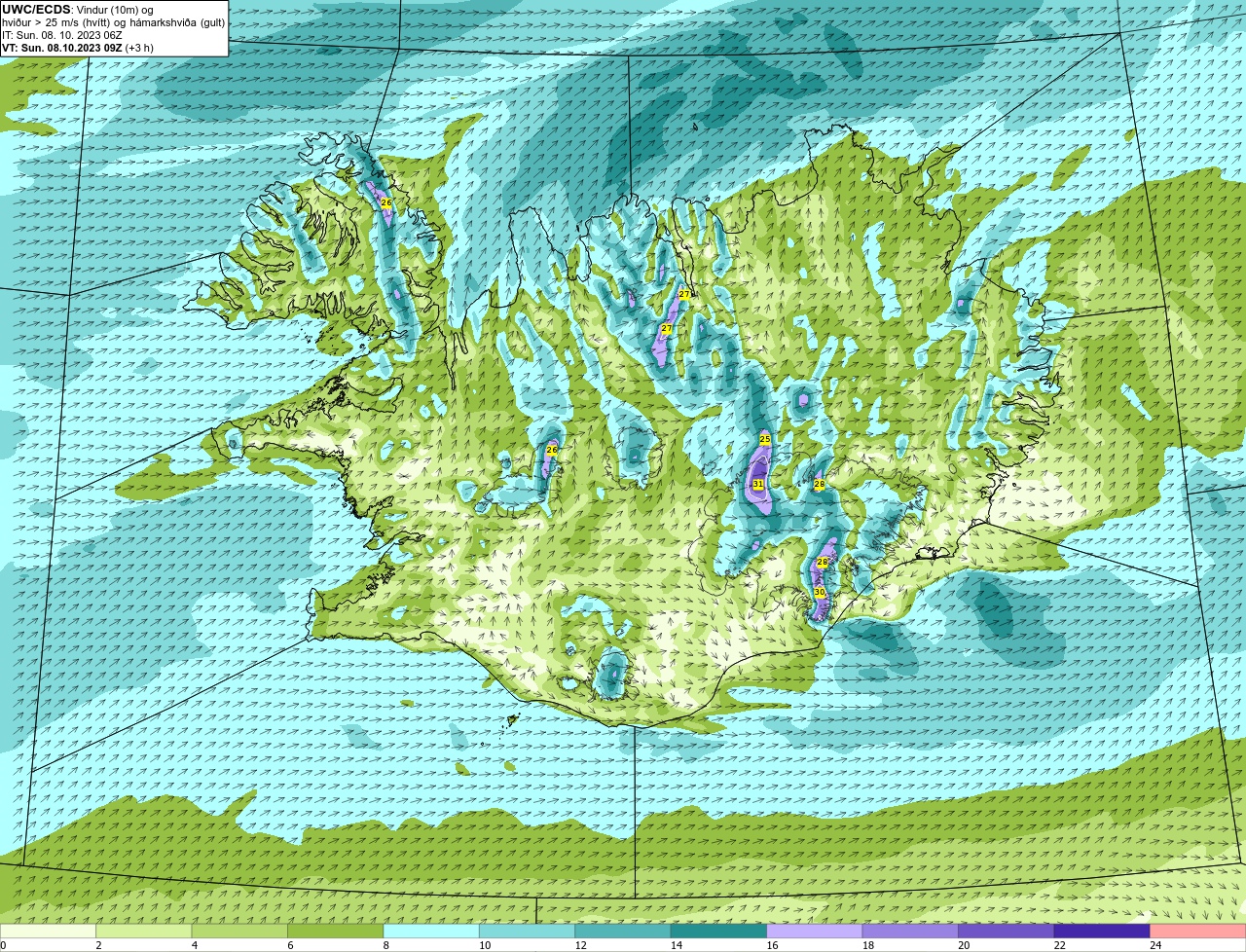Click the pale cyan 8–10 legend swatch
Viewport: 1246px width, 952px height.
coord(433,931)
